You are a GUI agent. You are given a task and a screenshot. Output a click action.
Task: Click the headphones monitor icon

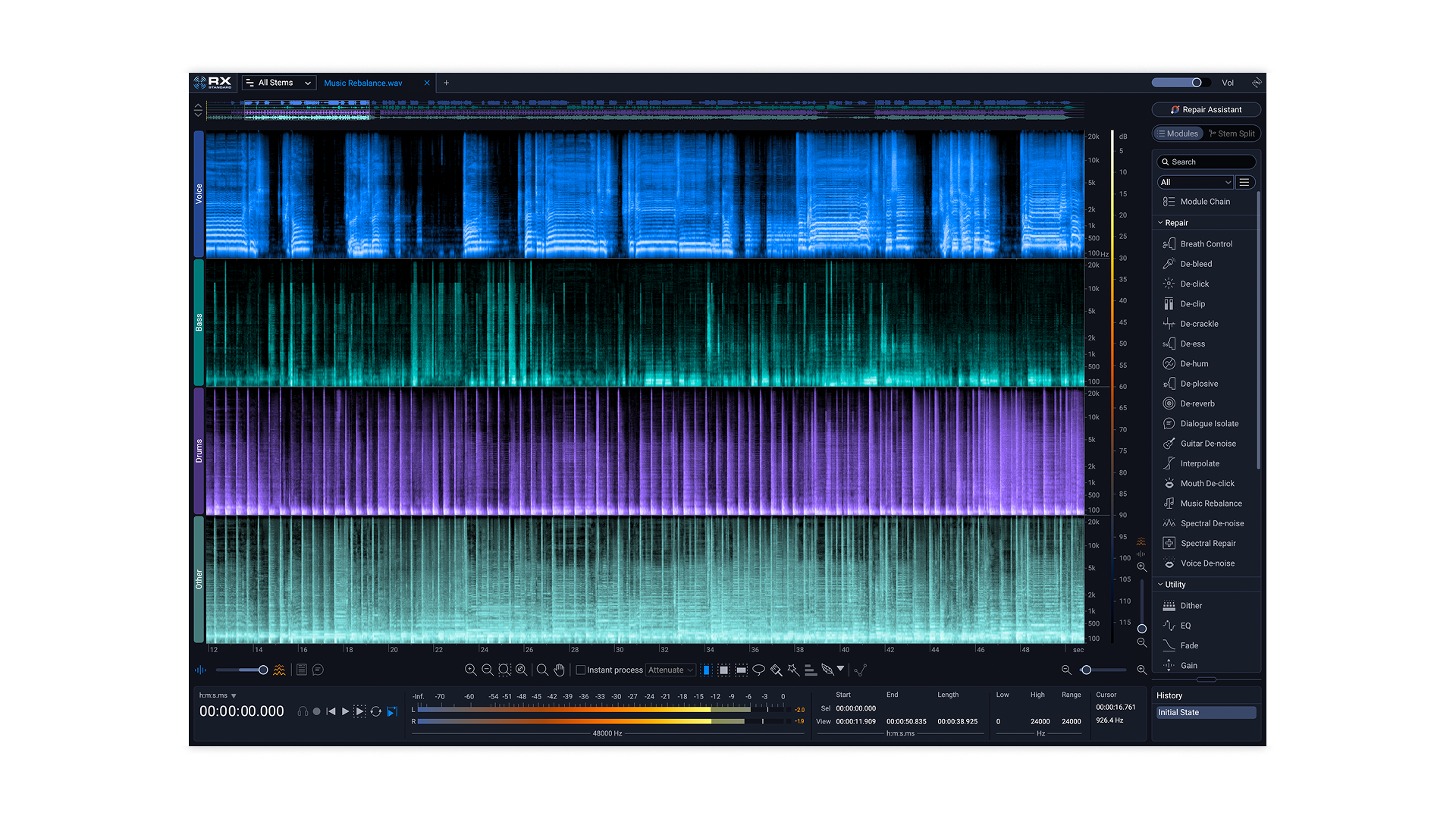click(303, 712)
